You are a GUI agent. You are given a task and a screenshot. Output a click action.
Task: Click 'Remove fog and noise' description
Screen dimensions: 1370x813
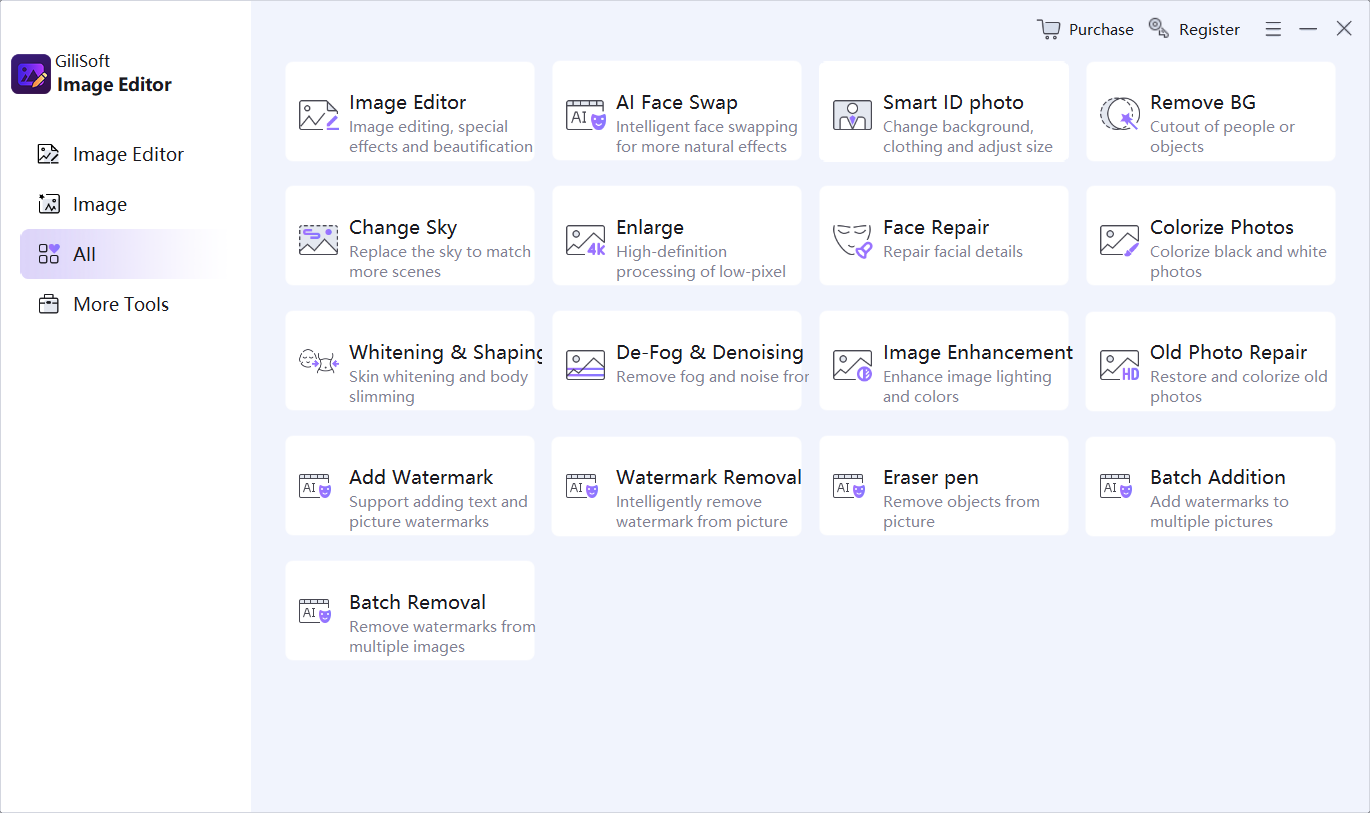(712, 377)
